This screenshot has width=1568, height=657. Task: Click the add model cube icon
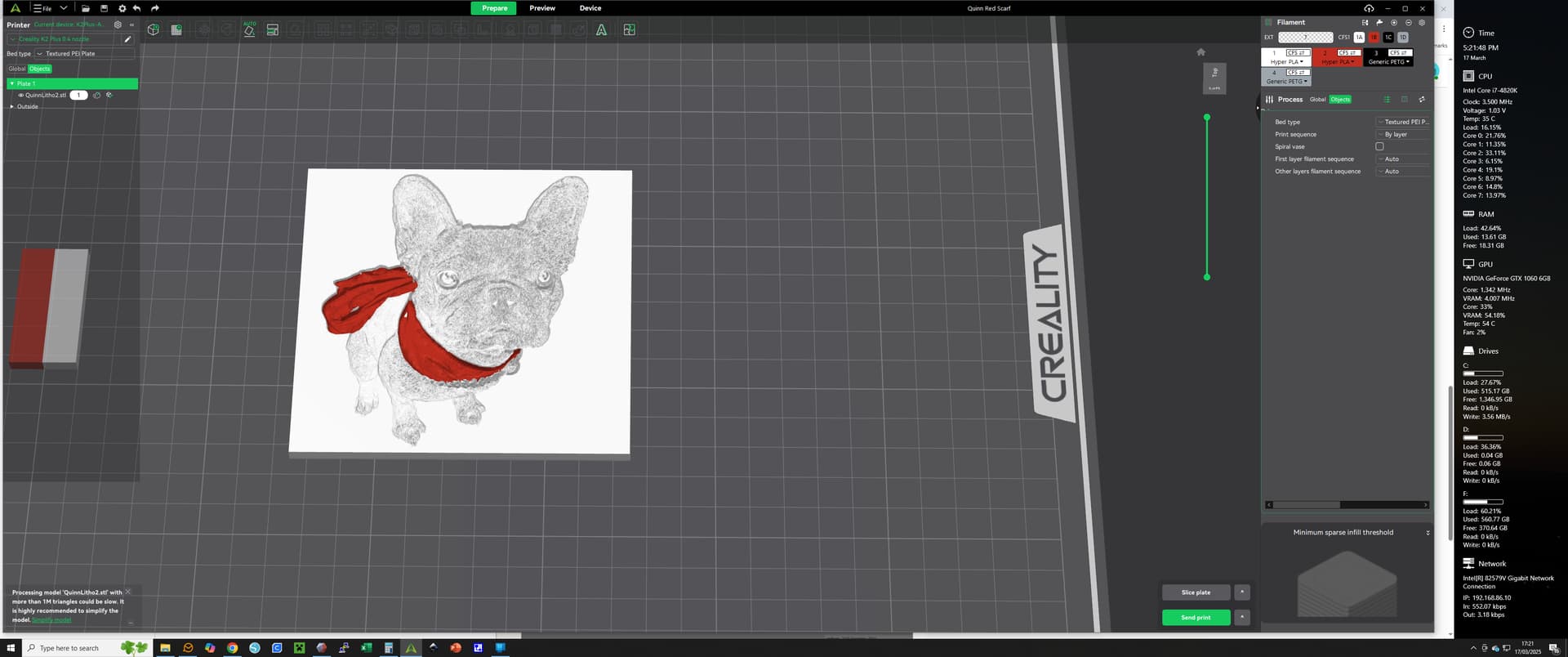tap(153, 29)
